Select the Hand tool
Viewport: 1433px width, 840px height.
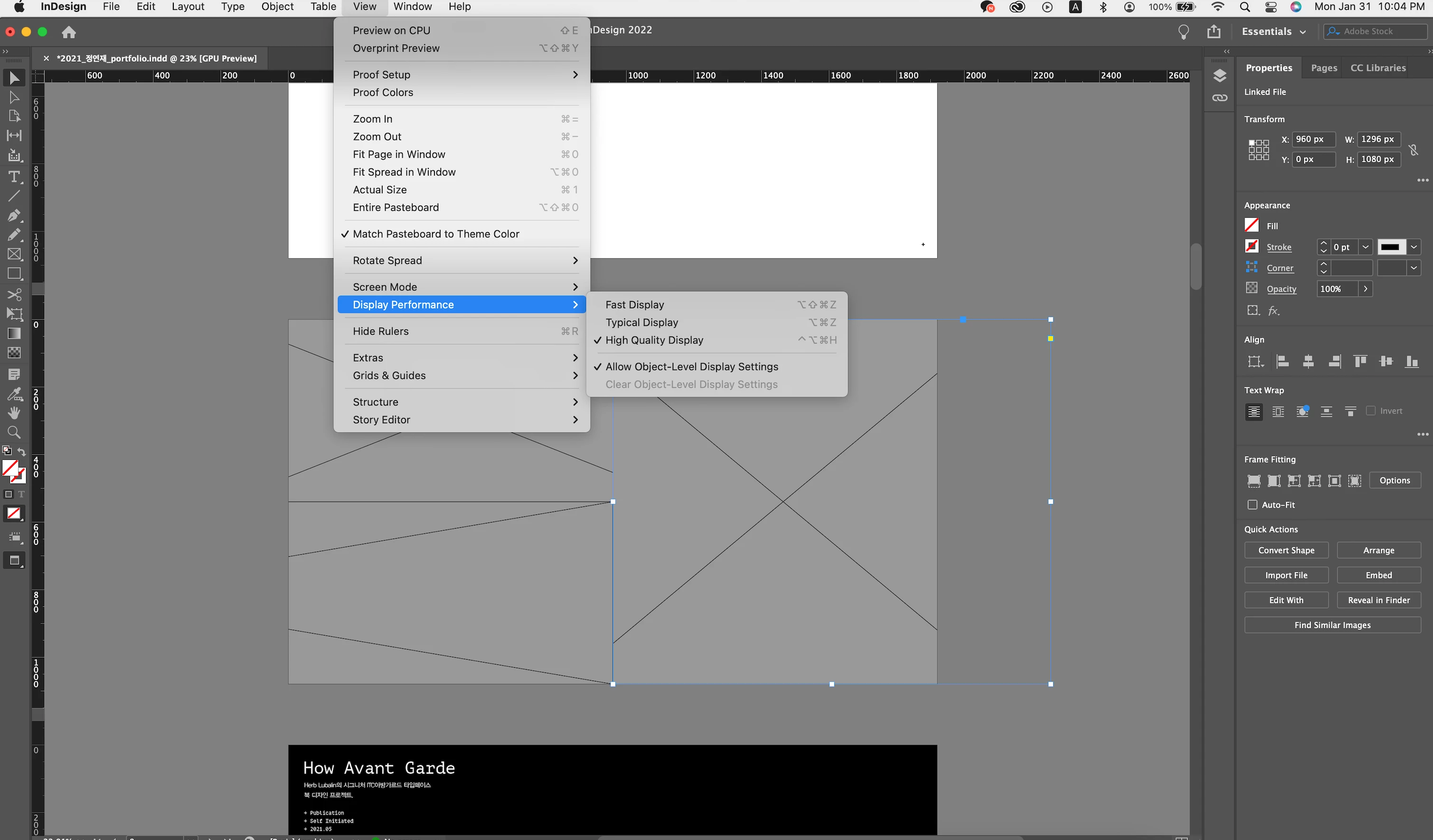[x=14, y=413]
